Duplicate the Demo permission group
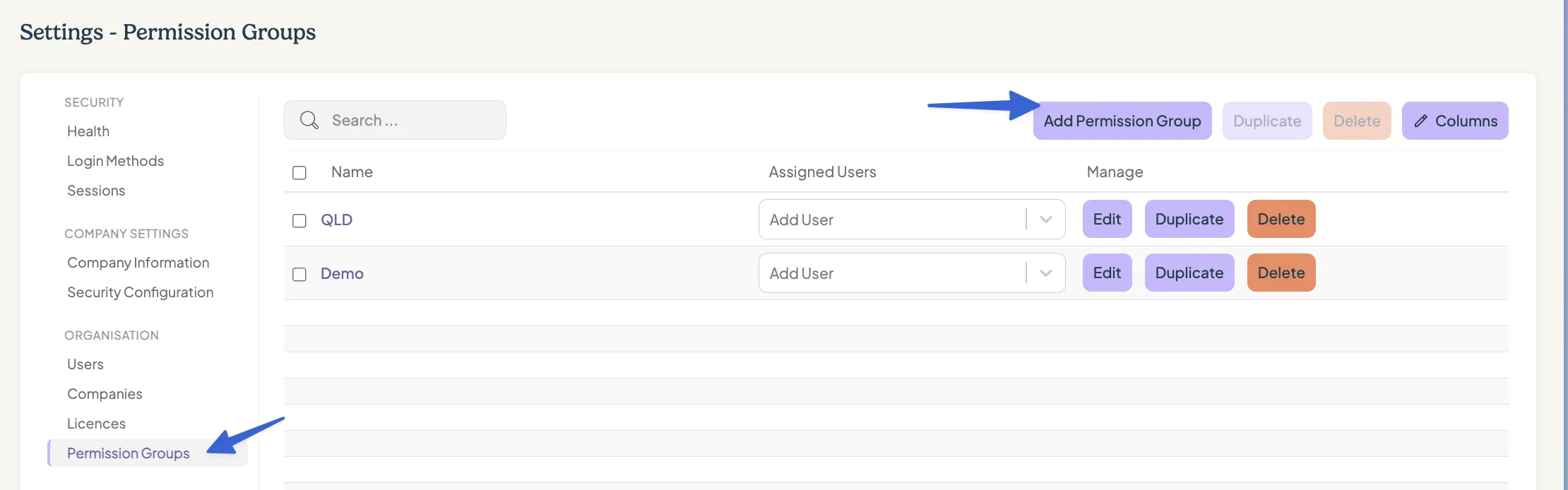The height and width of the screenshot is (490, 1568). [x=1189, y=273]
